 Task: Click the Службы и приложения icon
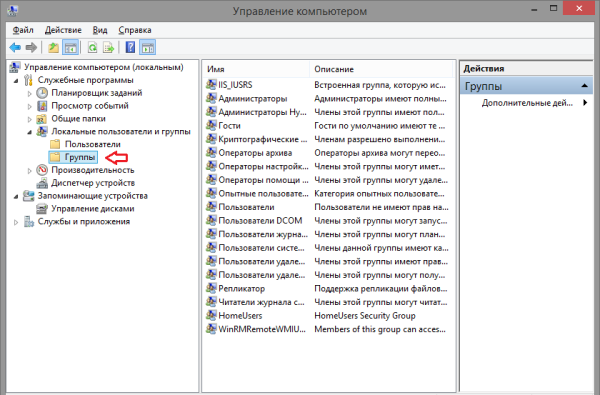pyautogui.click(x=28, y=221)
